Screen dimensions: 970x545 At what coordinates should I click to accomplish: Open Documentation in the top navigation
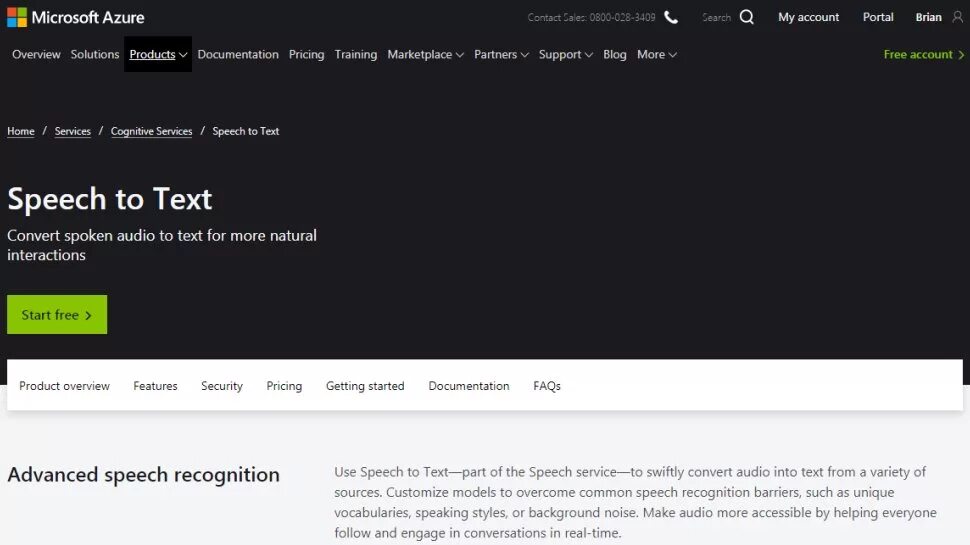click(x=238, y=54)
